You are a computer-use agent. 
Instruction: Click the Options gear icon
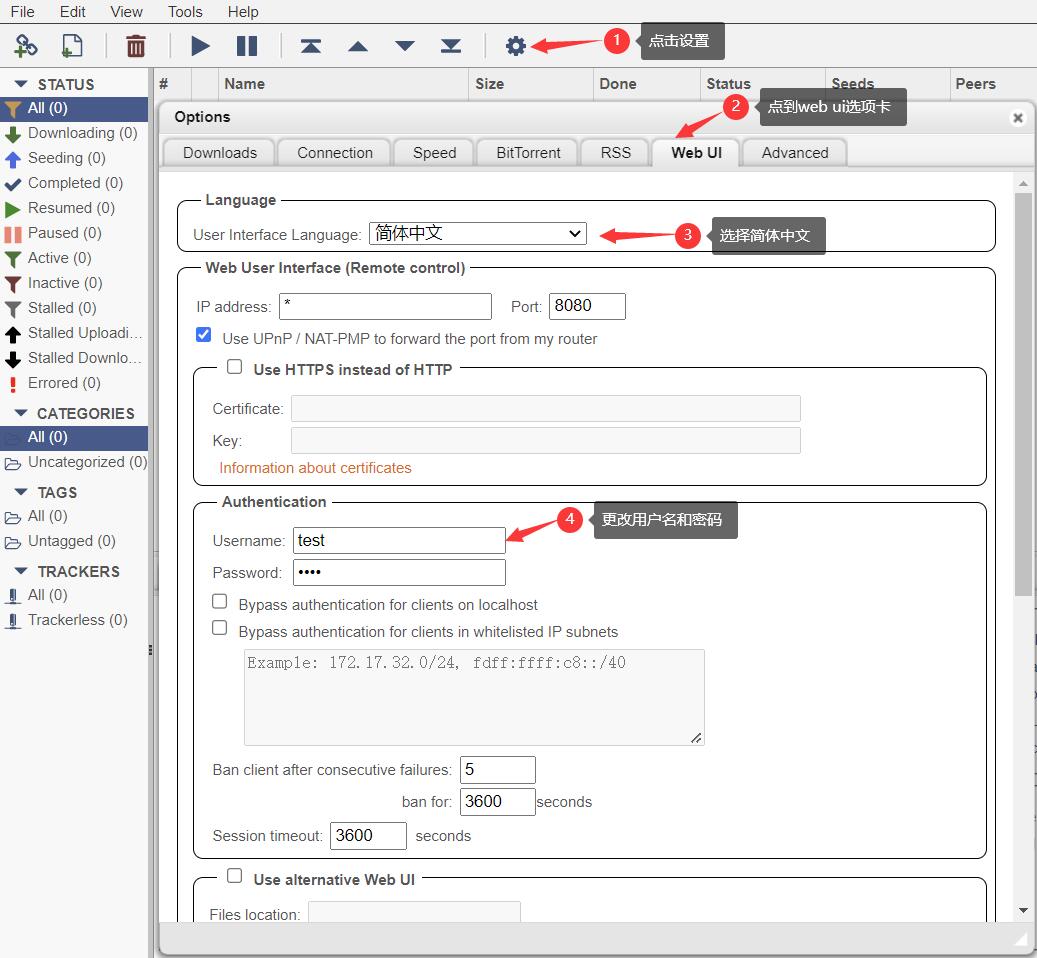(x=515, y=45)
